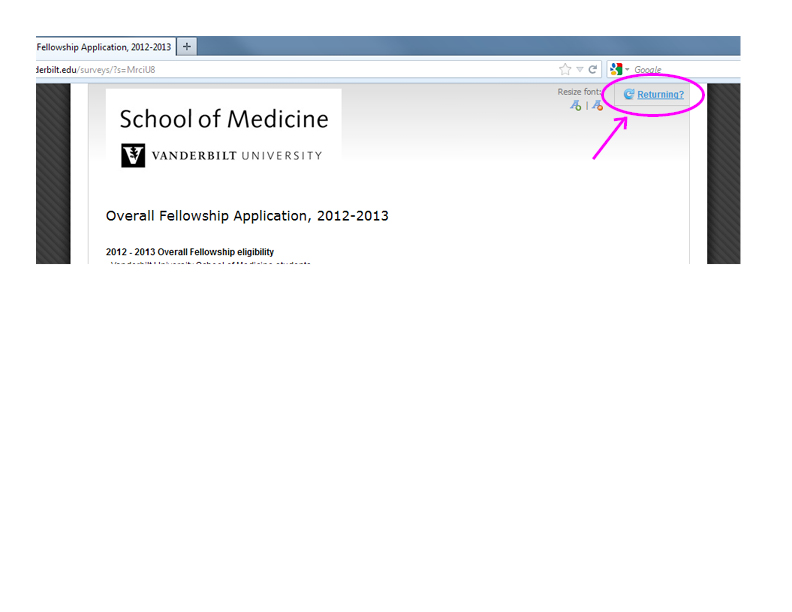The image size is (792, 612).
Task: Click the circular arrow icon beside Returning?
Action: [629, 95]
